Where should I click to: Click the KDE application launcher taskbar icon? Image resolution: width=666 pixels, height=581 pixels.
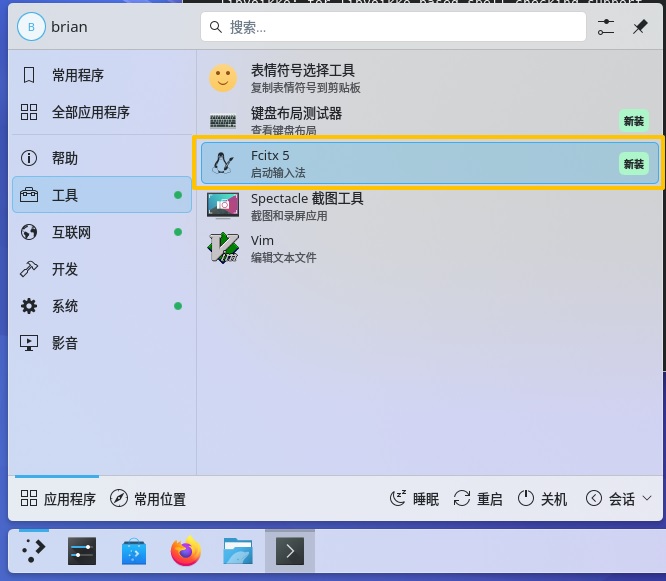pos(34,551)
